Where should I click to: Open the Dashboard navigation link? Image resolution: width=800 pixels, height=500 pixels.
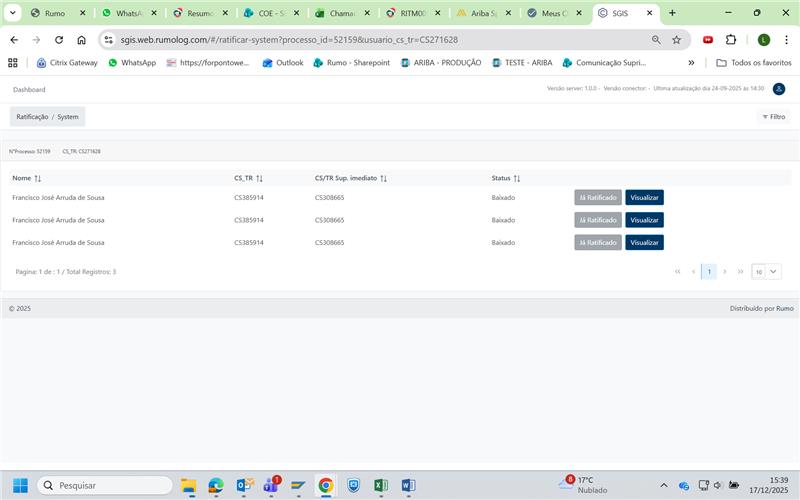click(x=29, y=89)
